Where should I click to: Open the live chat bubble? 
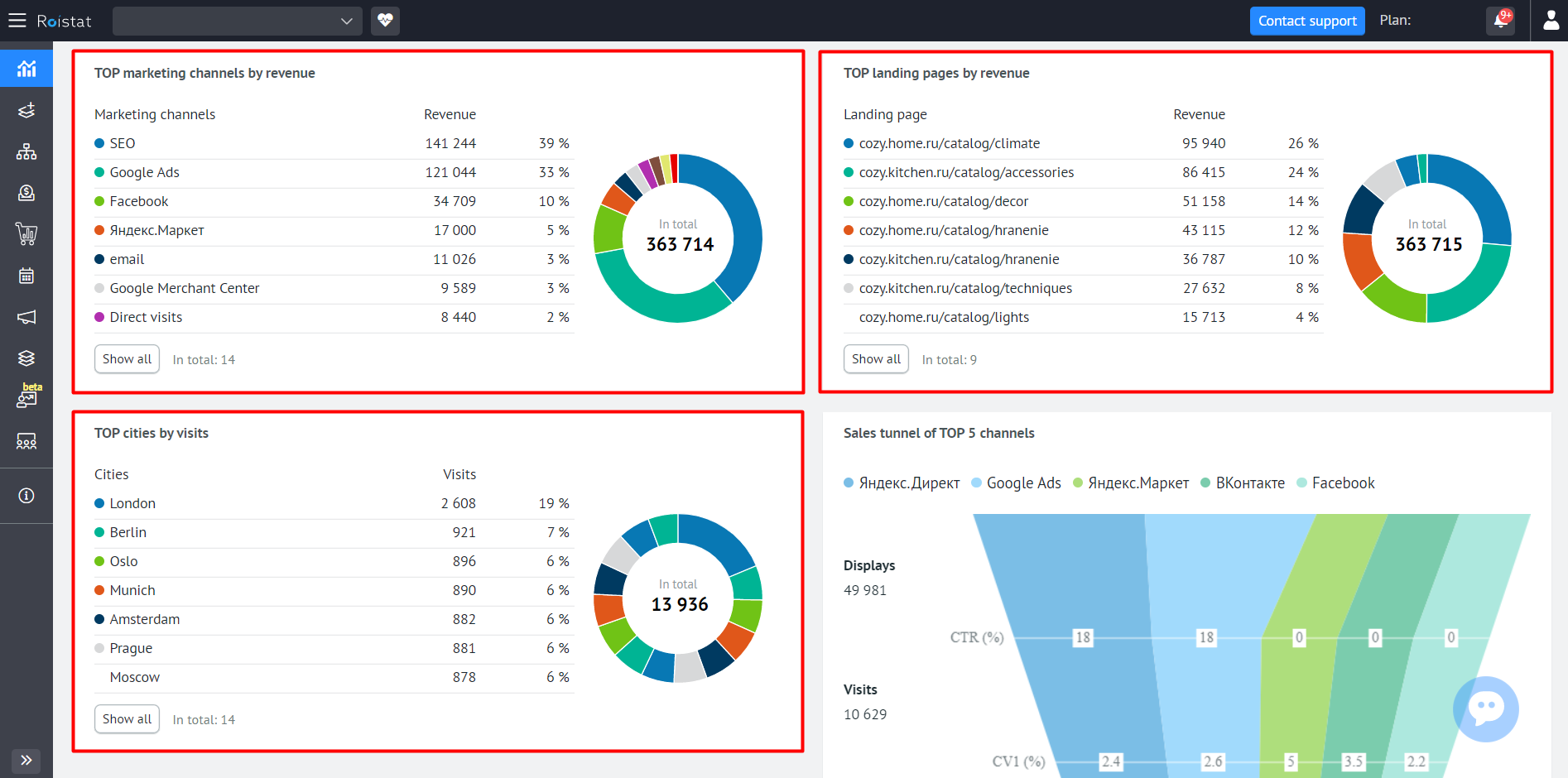click(1486, 709)
